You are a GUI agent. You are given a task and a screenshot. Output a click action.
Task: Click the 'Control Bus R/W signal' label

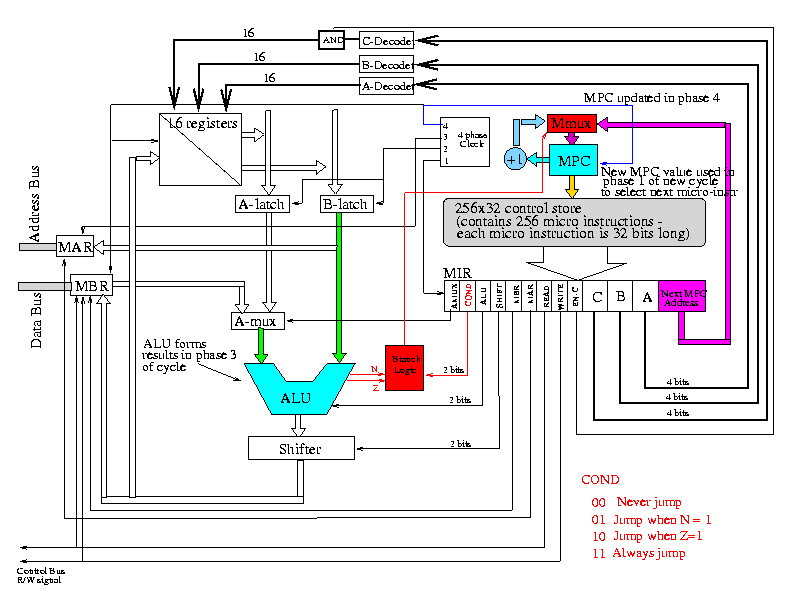[x=40, y=575]
